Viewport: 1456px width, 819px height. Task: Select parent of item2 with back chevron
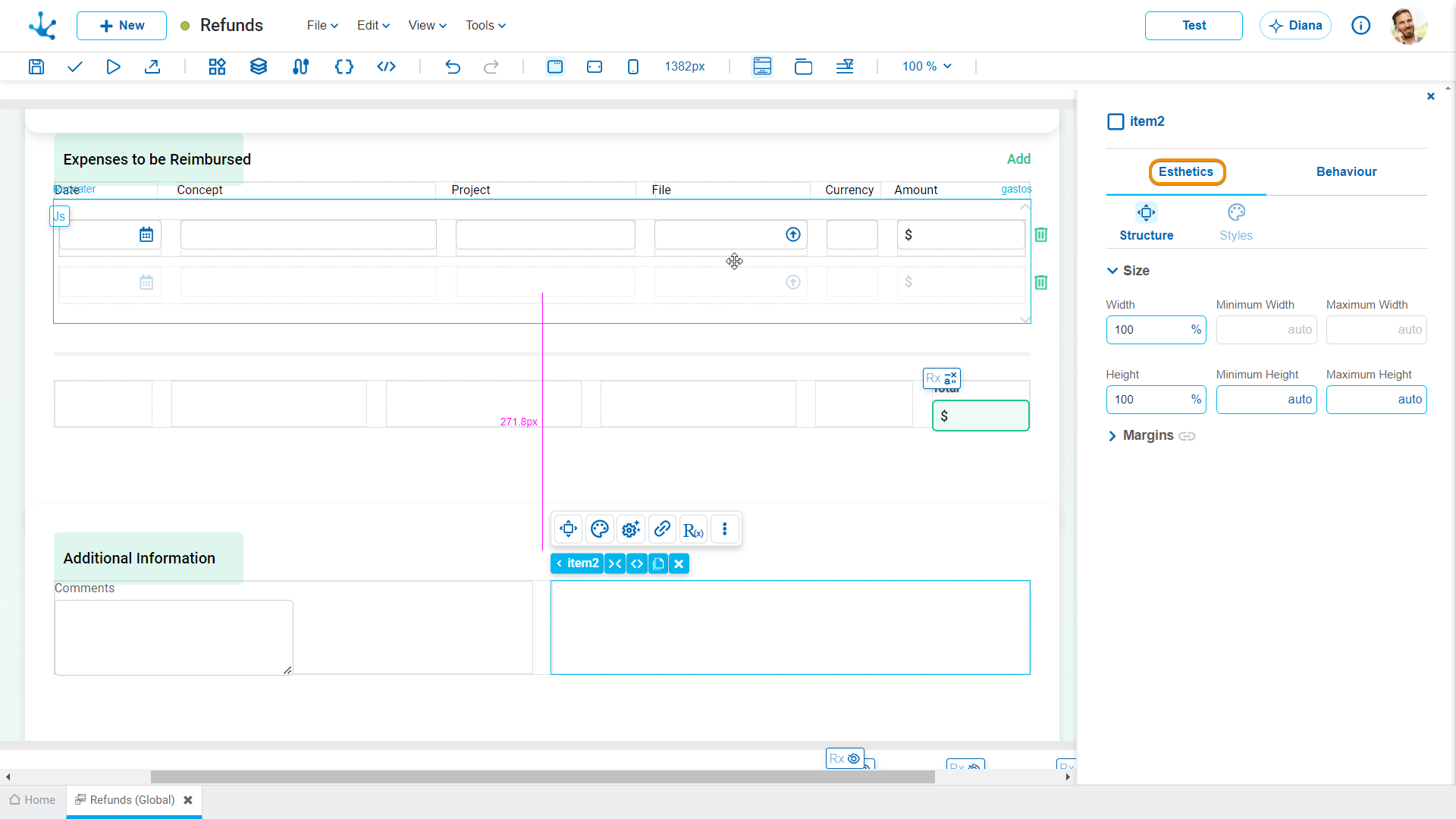coord(560,563)
